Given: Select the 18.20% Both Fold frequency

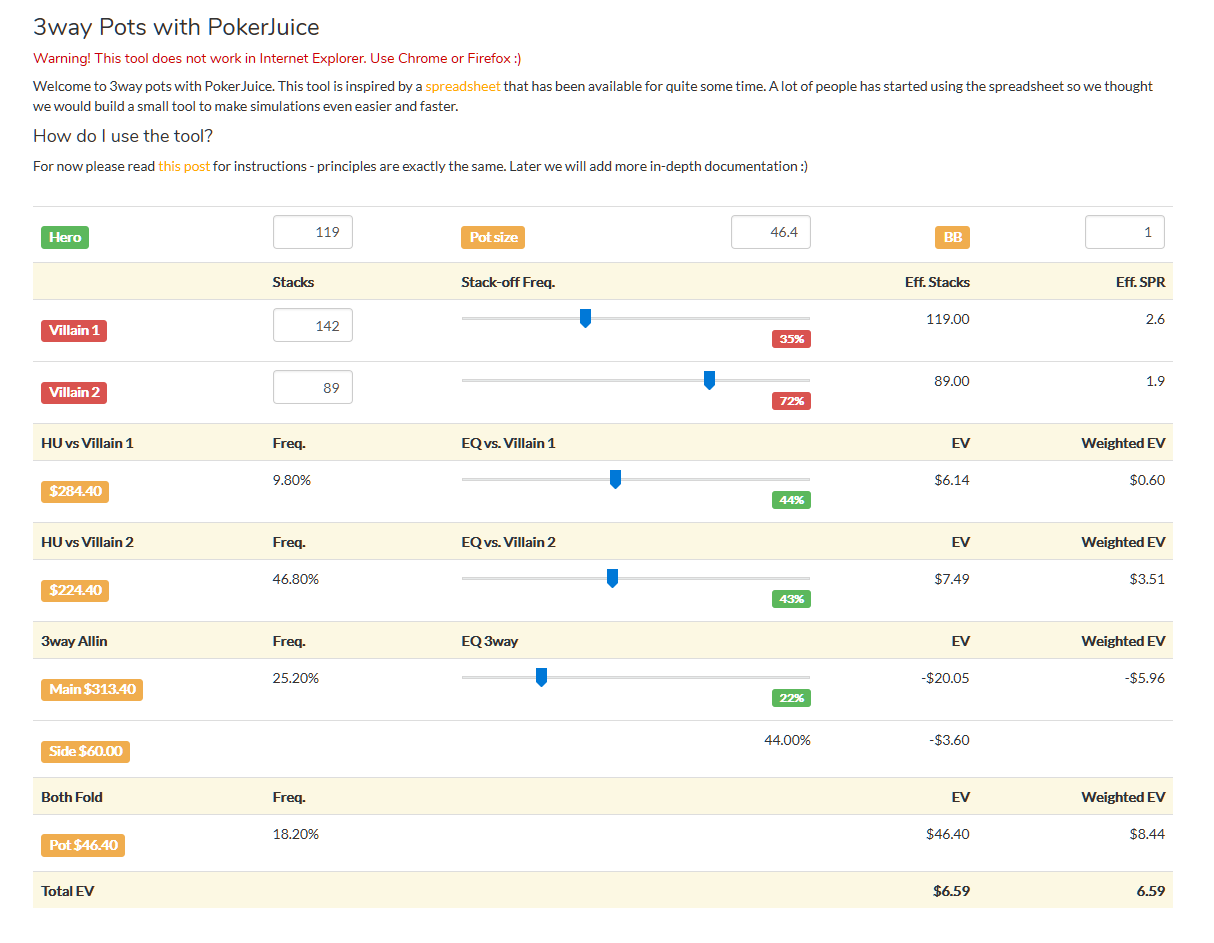Looking at the screenshot, I should coord(296,834).
